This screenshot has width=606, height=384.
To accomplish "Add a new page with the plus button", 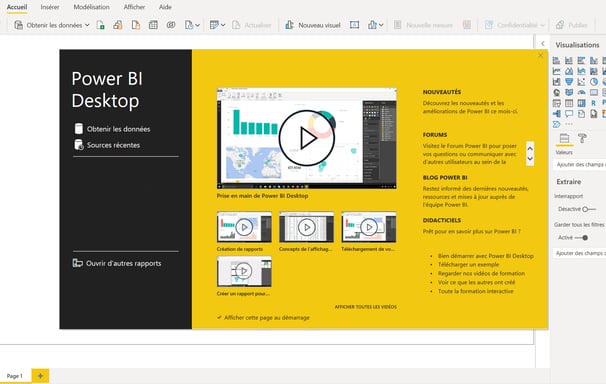I will click(x=40, y=376).
